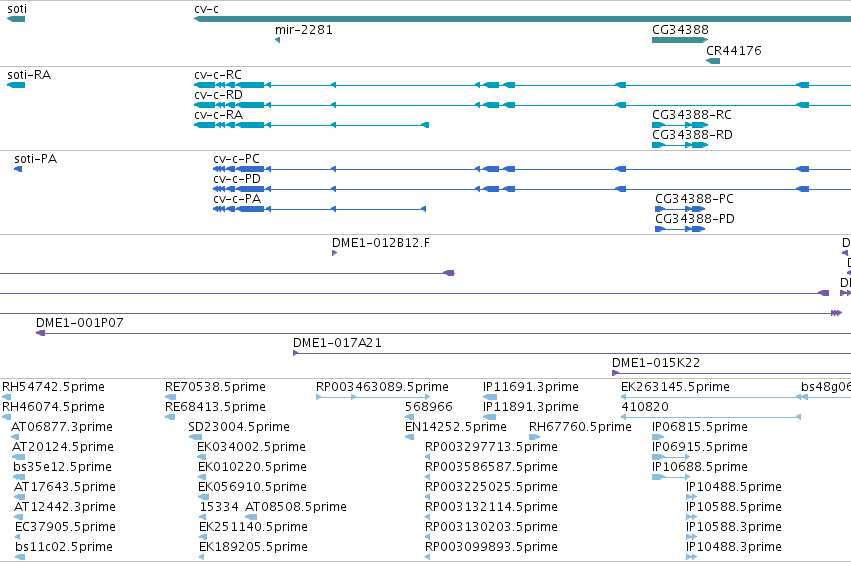Select the bs11c02.5prime EST label

[64, 548]
